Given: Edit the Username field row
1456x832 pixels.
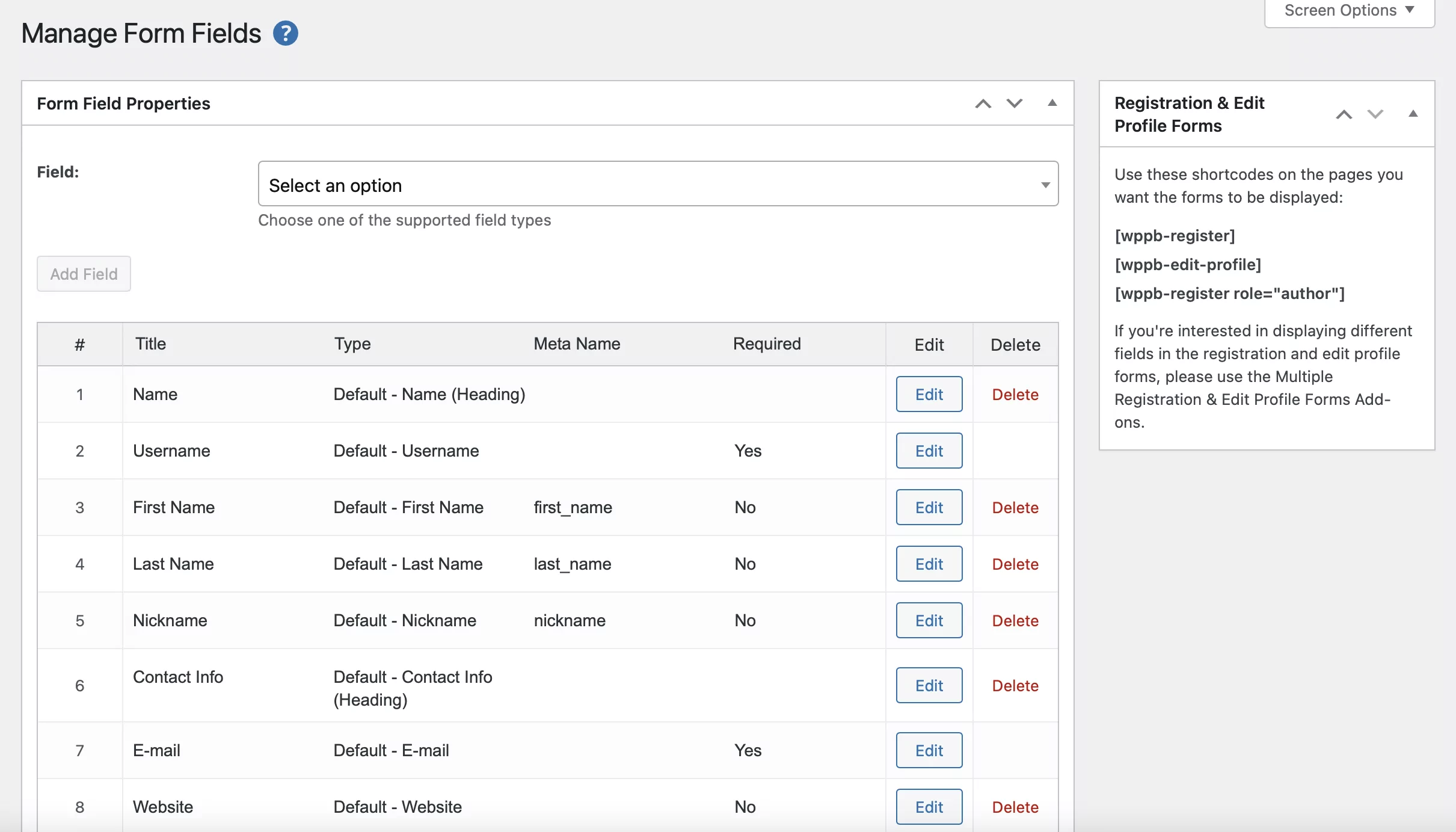Looking at the screenshot, I should coord(929,451).
